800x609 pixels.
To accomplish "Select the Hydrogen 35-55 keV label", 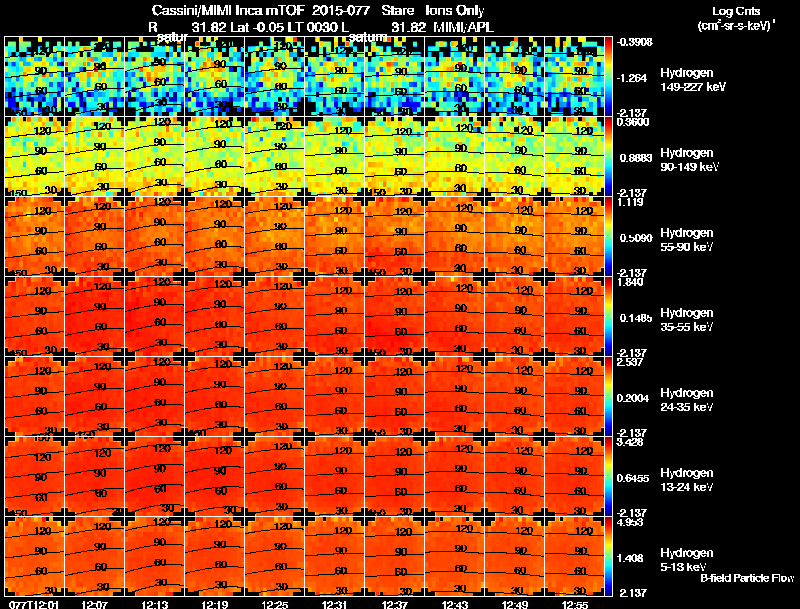I will pos(687,320).
